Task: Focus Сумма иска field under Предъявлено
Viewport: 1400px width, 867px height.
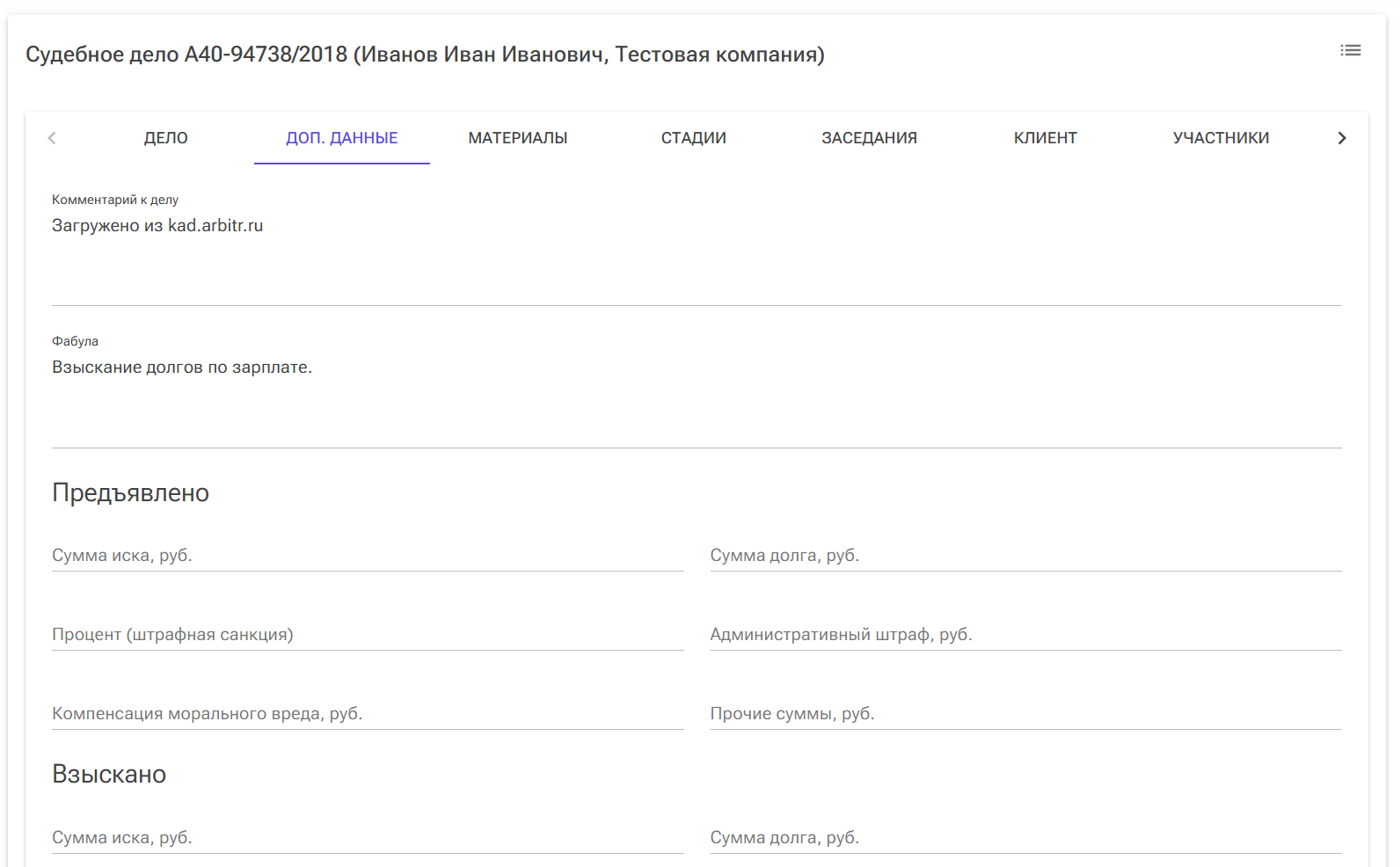Action: 368,556
